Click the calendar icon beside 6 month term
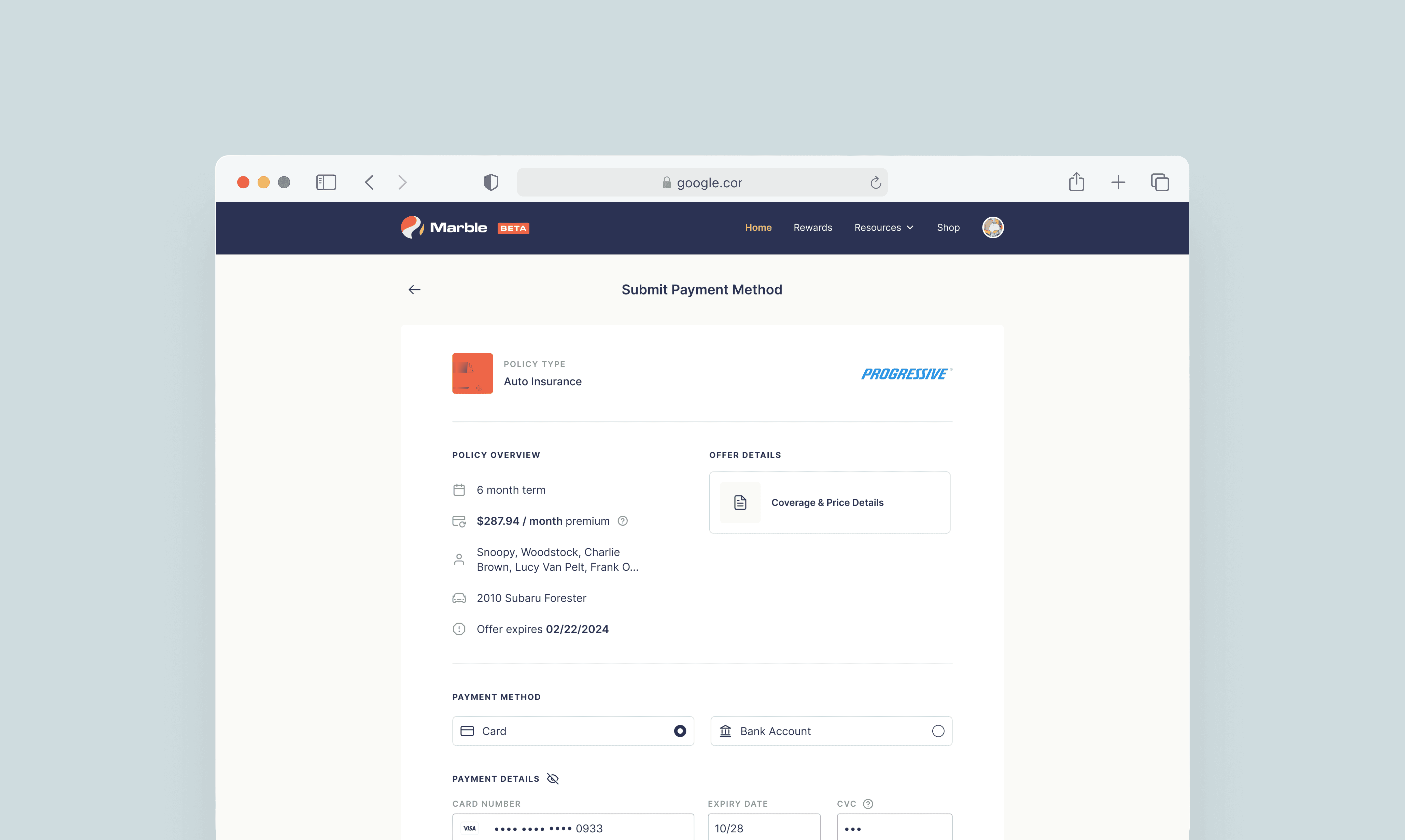 click(459, 490)
